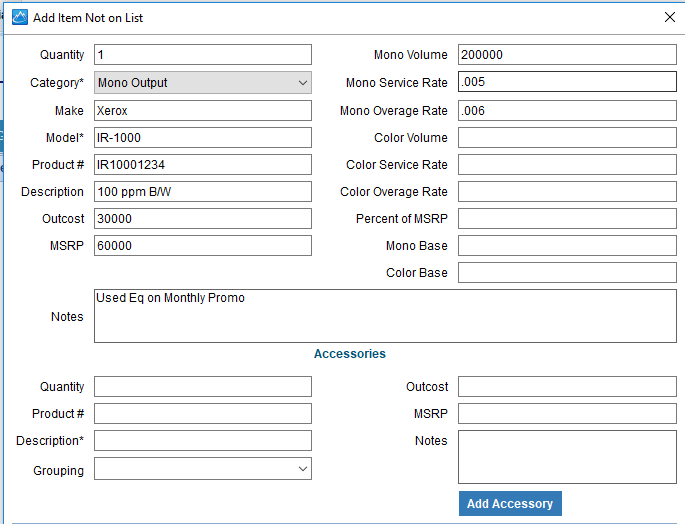The image size is (685, 524).
Task: Select the top Quantity field containing 1
Action: pos(203,55)
